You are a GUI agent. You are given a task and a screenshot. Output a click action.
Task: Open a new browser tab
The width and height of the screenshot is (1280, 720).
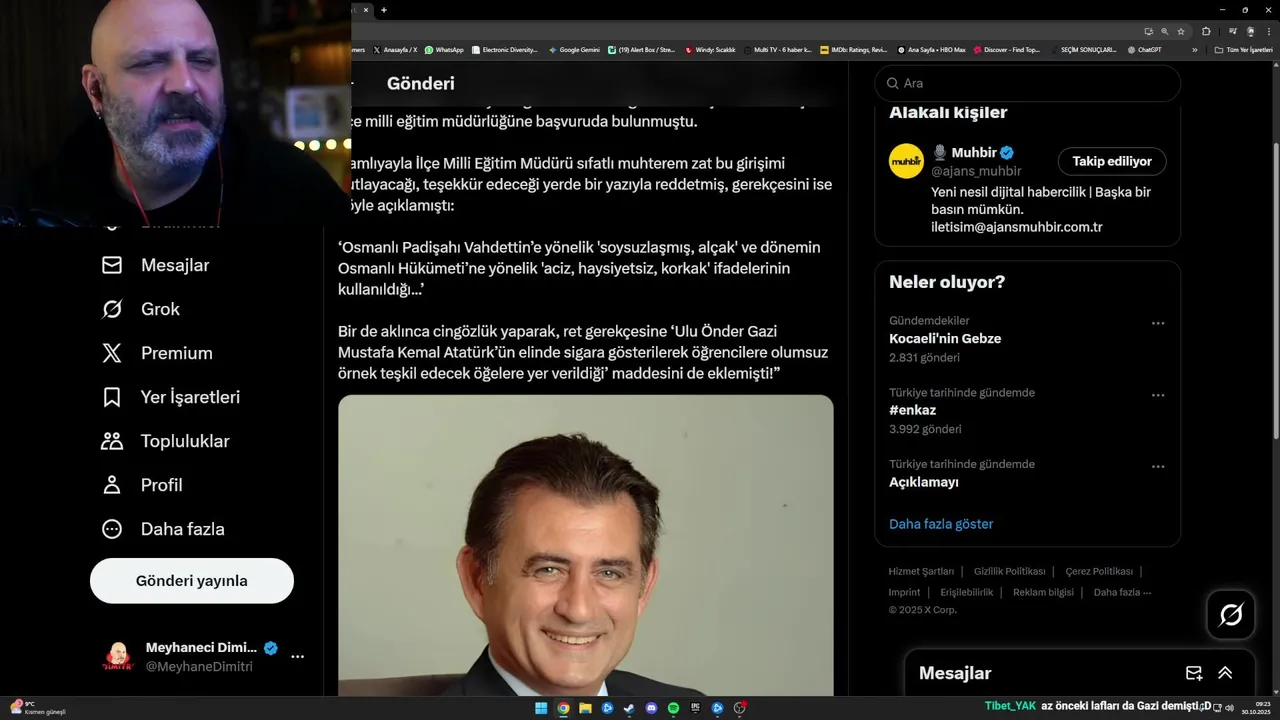(383, 10)
